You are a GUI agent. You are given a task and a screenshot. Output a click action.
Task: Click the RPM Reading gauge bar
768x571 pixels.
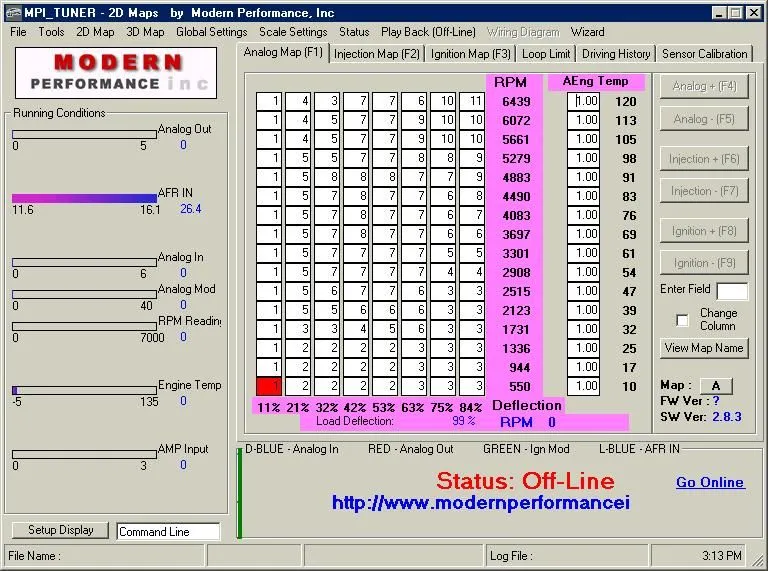pos(84,326)
